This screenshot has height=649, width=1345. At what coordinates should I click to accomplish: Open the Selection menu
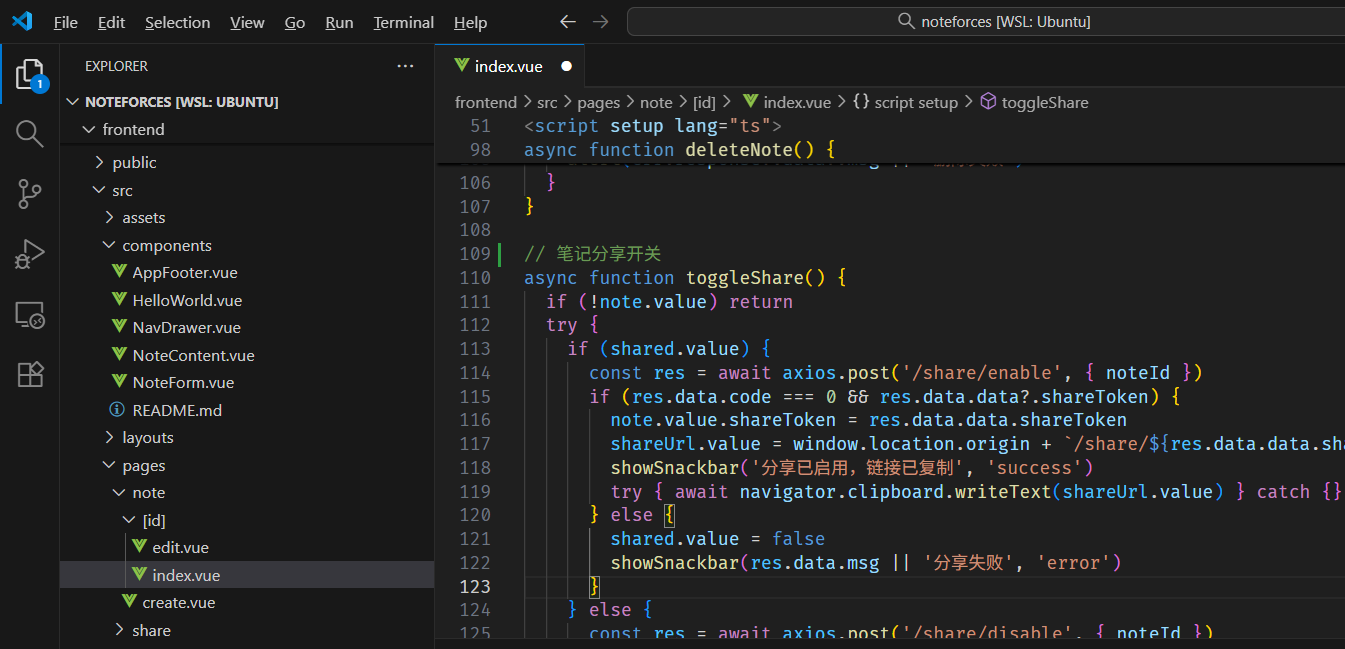click(x=177, y=22)
